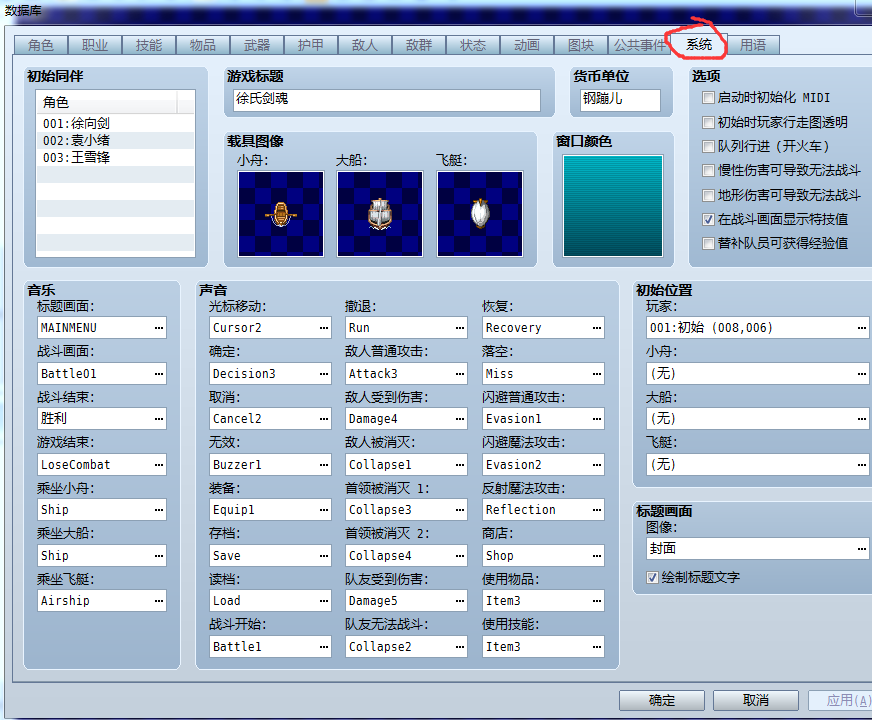The width and height of the screenshot is (872, 720).
Task: Open the 用语 tab
Action: pos(753,45)
